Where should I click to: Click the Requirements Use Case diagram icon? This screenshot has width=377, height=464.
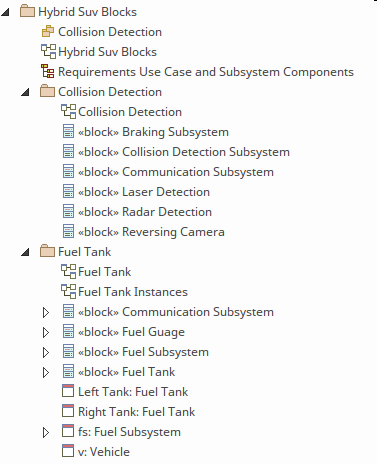click(x=48, y=71)
